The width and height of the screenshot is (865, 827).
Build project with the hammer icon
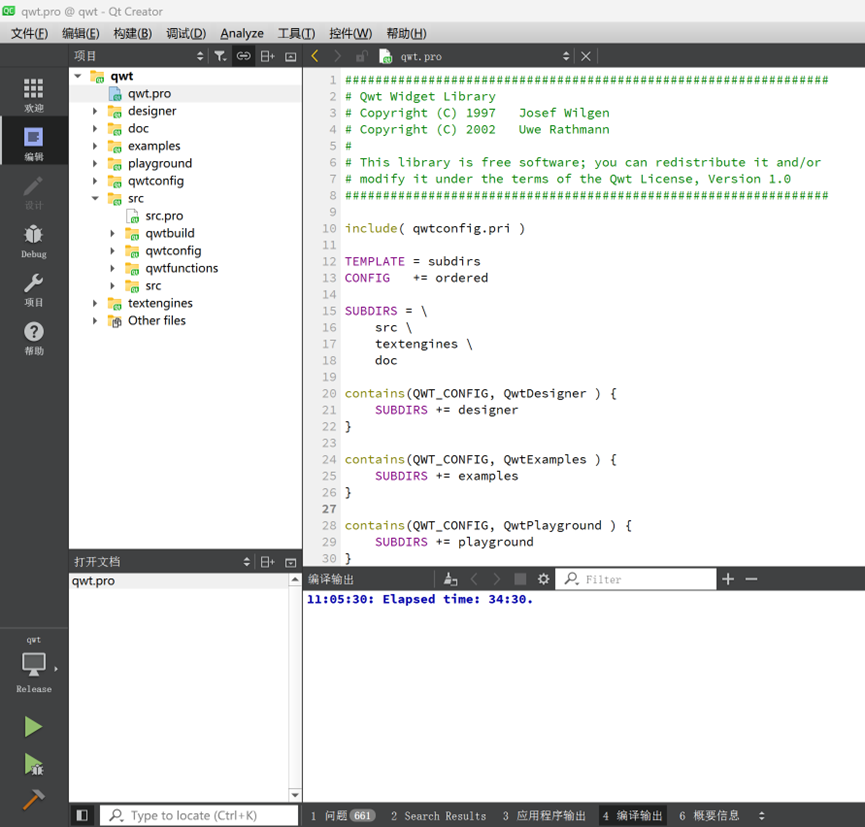pos(33,799)
